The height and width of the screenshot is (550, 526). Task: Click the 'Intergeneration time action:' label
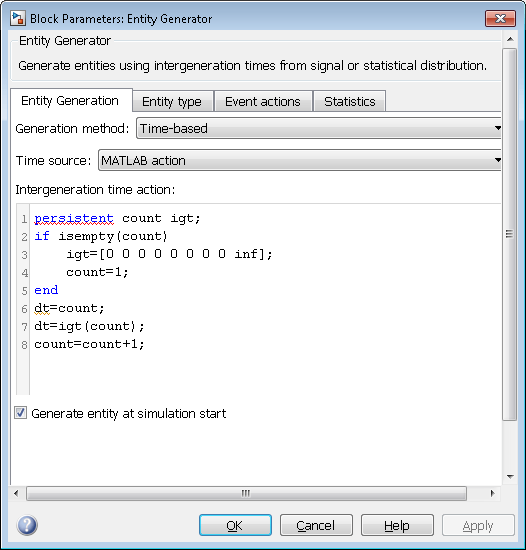95,190
